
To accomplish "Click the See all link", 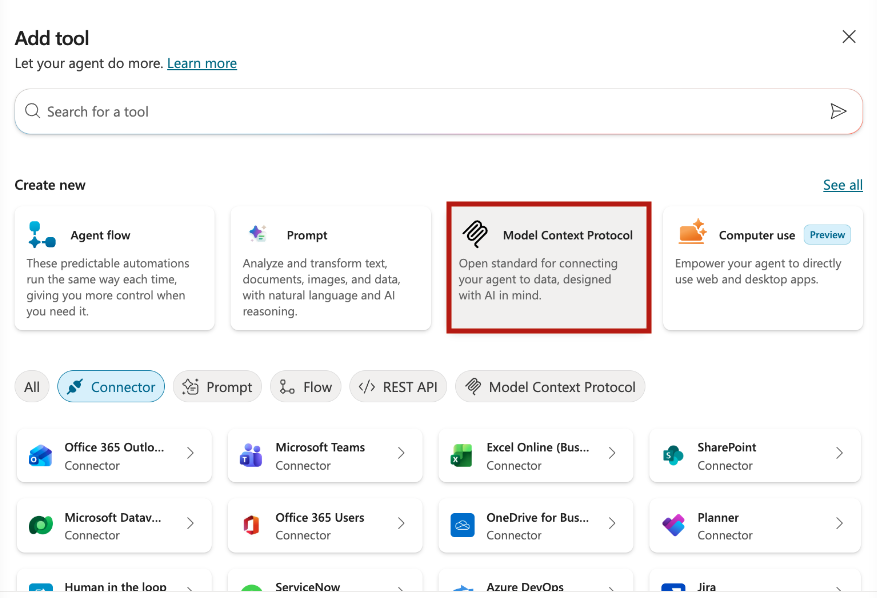I will point(843,185).
